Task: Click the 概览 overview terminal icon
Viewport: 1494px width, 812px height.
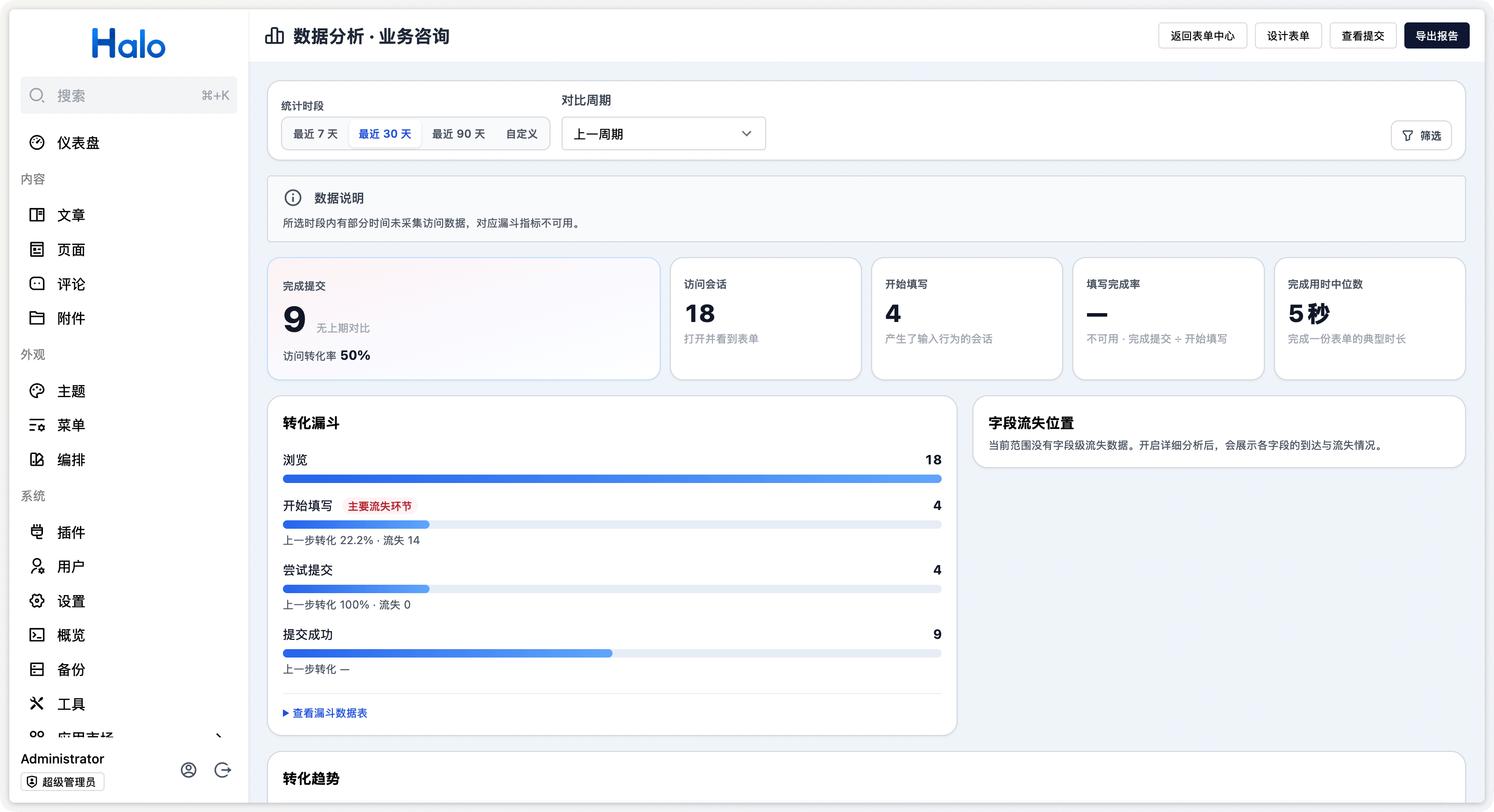Action: click(36, 635)
